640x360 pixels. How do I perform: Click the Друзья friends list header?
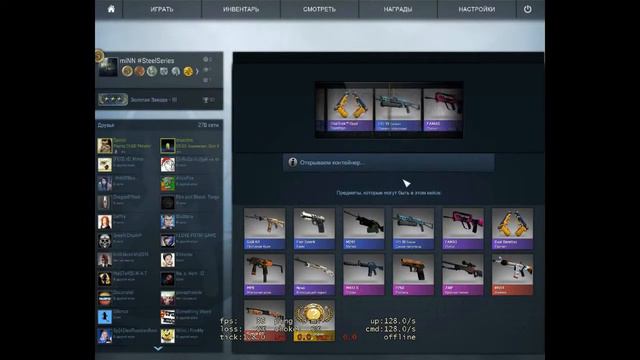point(106,125)
